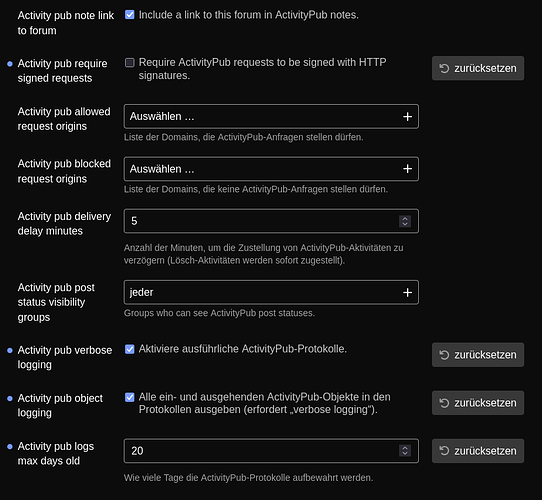Click undo arrow icon beside signed requests setting

click(444, 68)
